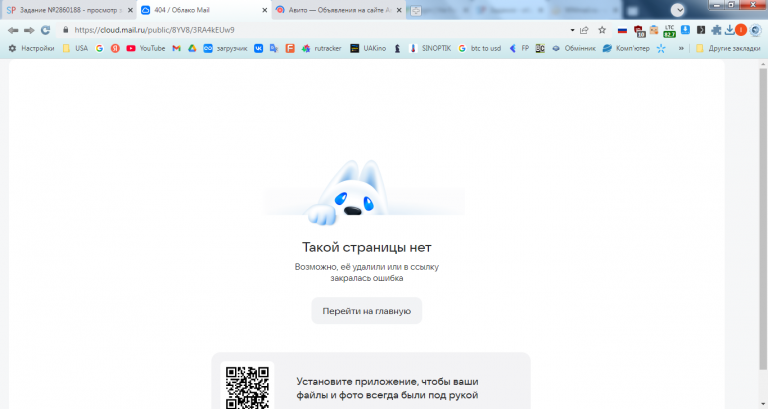Open the Комп'ютер bookmark
This screenshot has width=768, height=409.
pyautogui.click(x=626, y=48)
